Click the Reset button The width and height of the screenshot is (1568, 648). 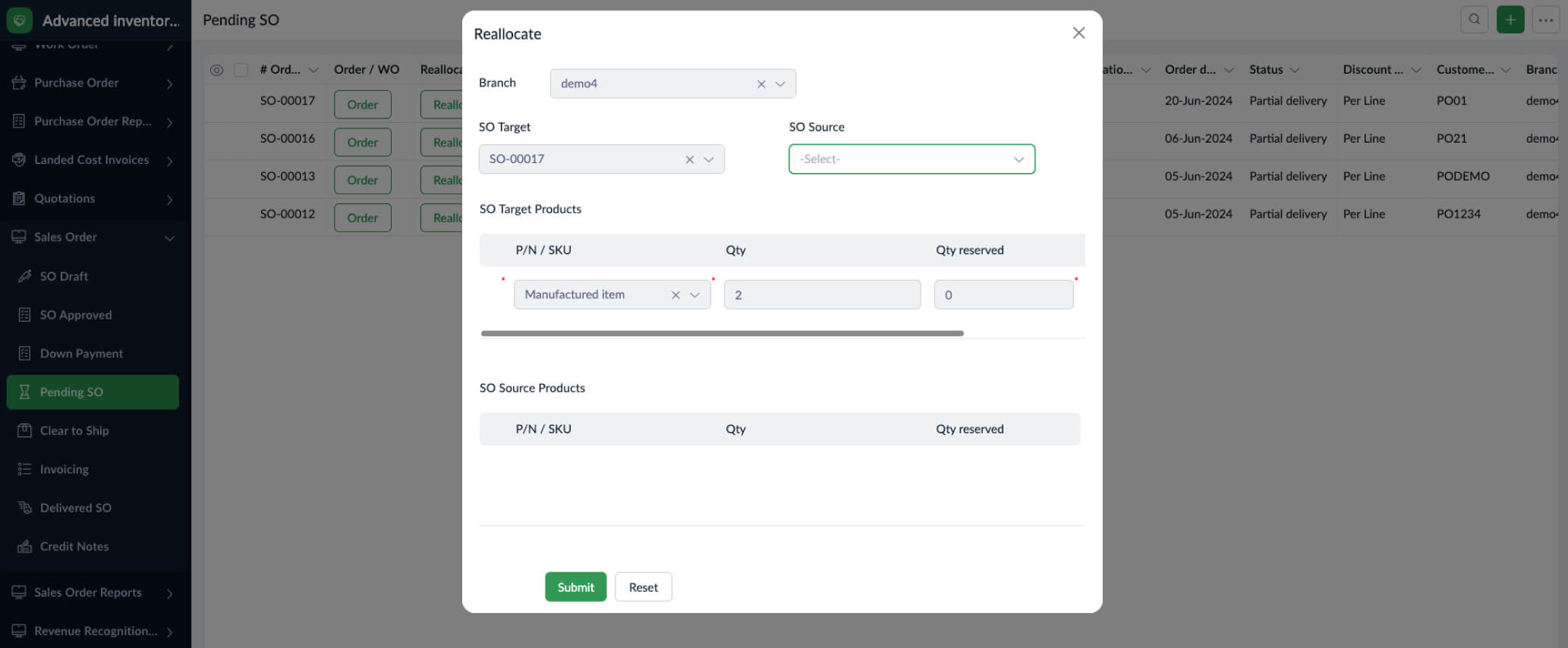(643, 587)
